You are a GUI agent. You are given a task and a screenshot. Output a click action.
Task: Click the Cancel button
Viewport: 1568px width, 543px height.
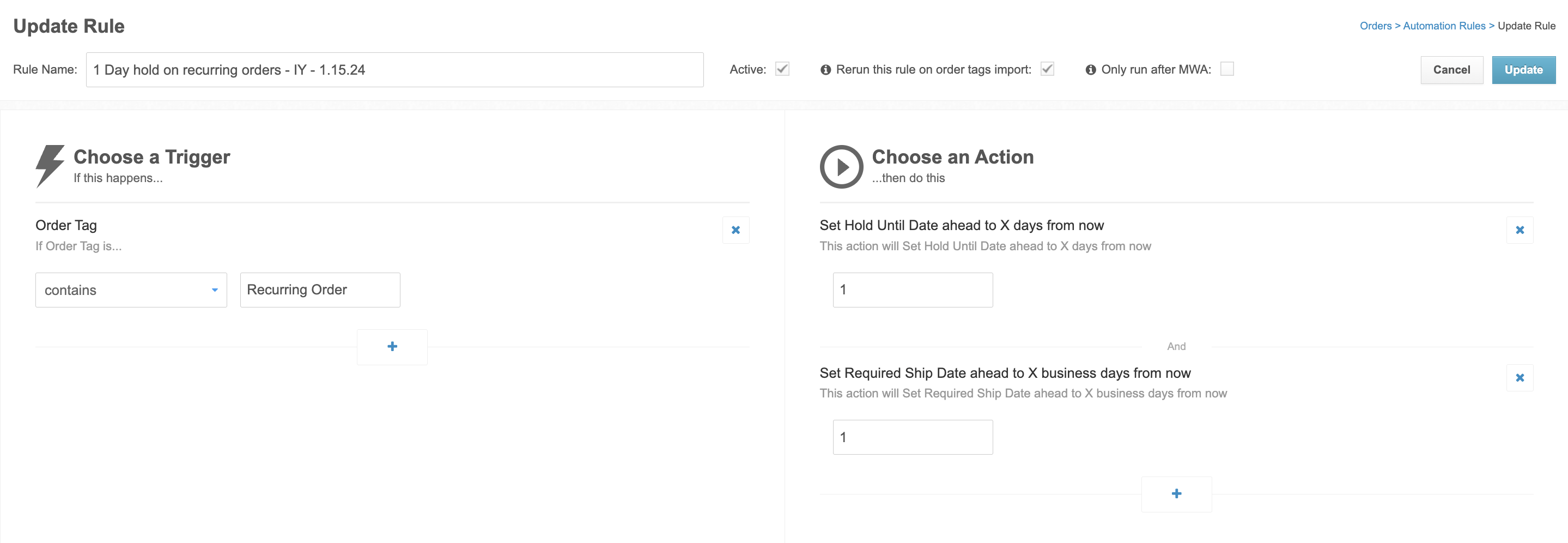point(1452,69)
